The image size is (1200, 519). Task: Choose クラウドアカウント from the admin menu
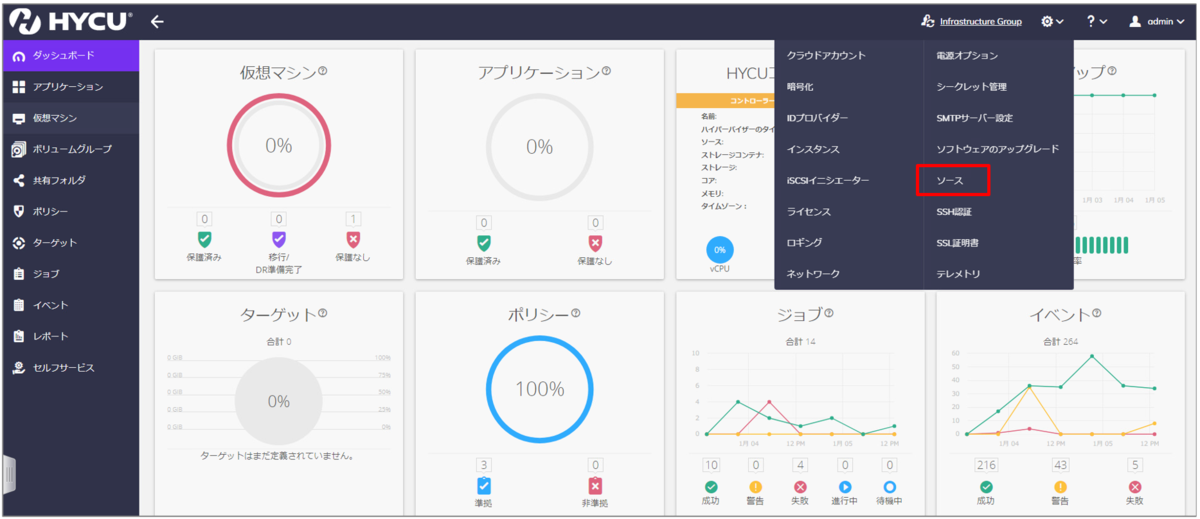coord(826,56)
